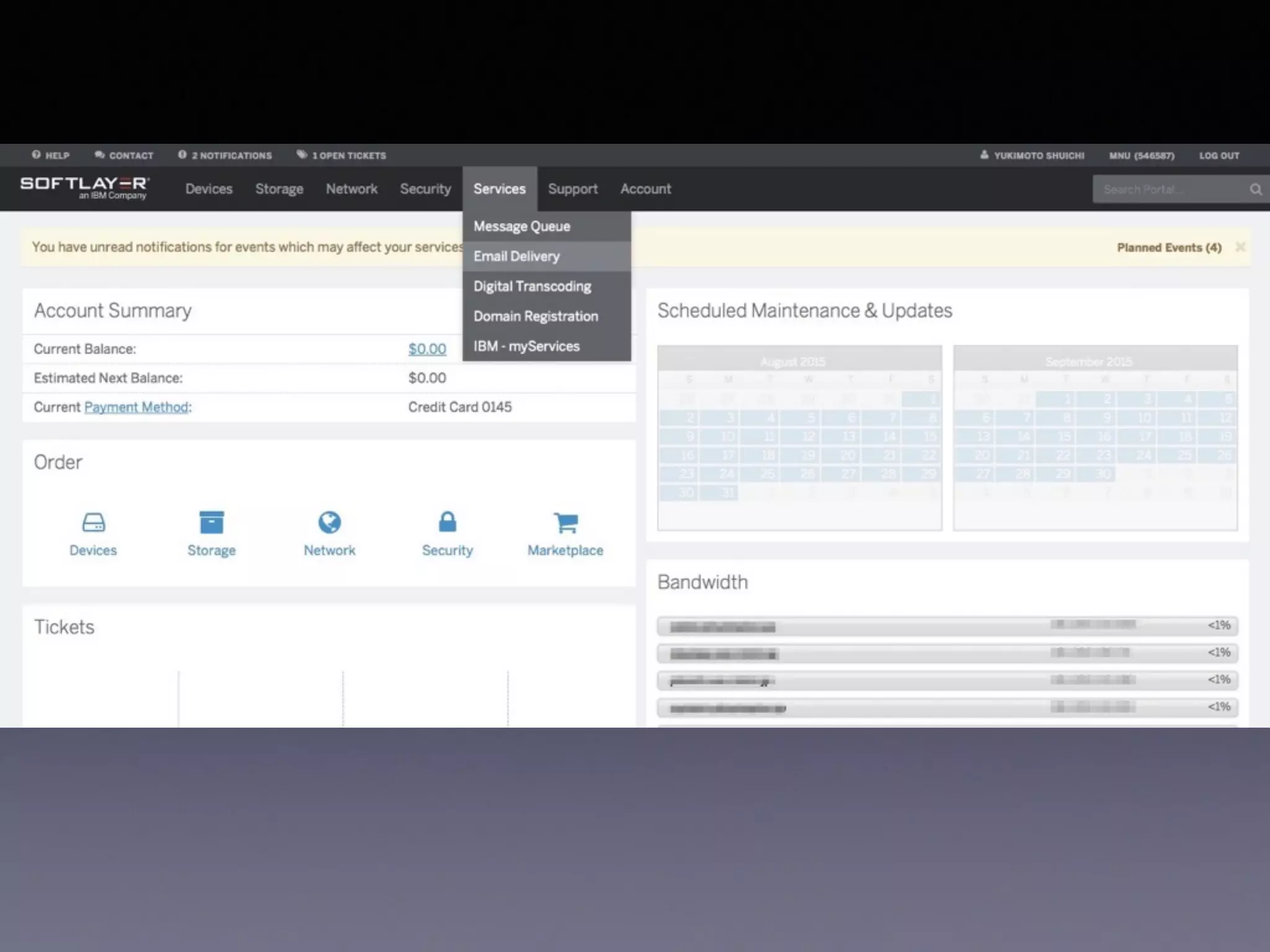
Task: Order Storage via the archive box icon
Action: [x=211, y=522]
